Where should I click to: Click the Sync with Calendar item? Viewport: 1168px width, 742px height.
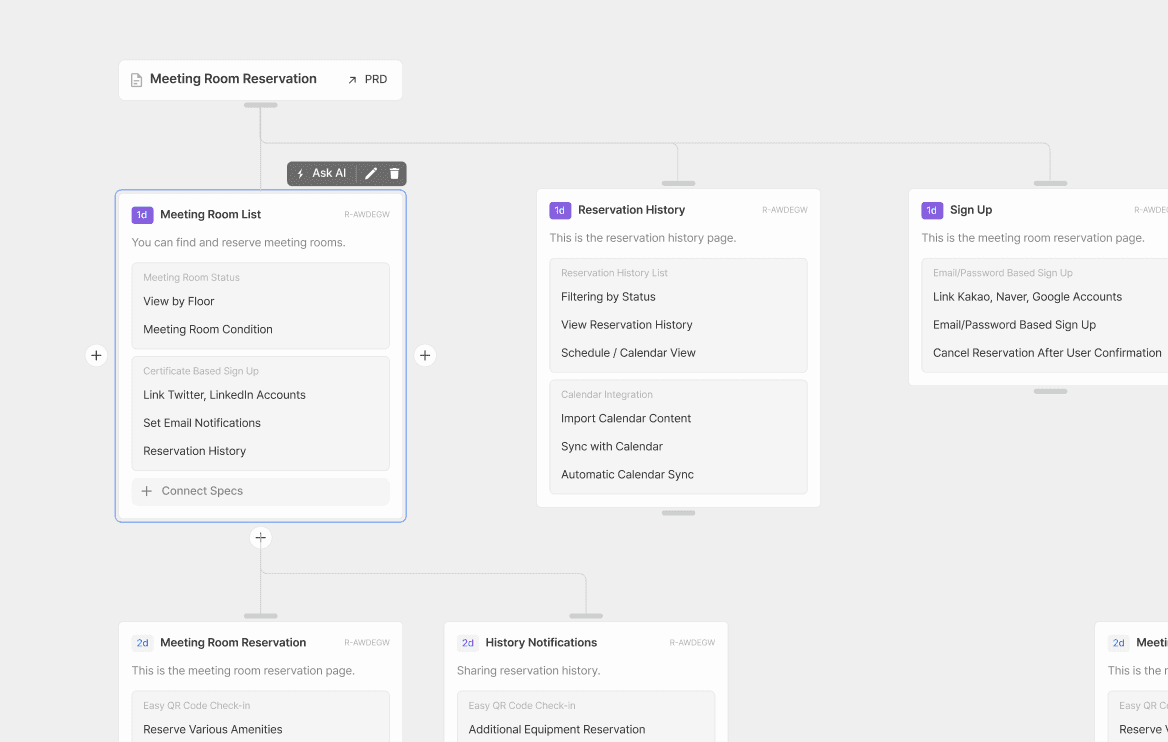612,447
